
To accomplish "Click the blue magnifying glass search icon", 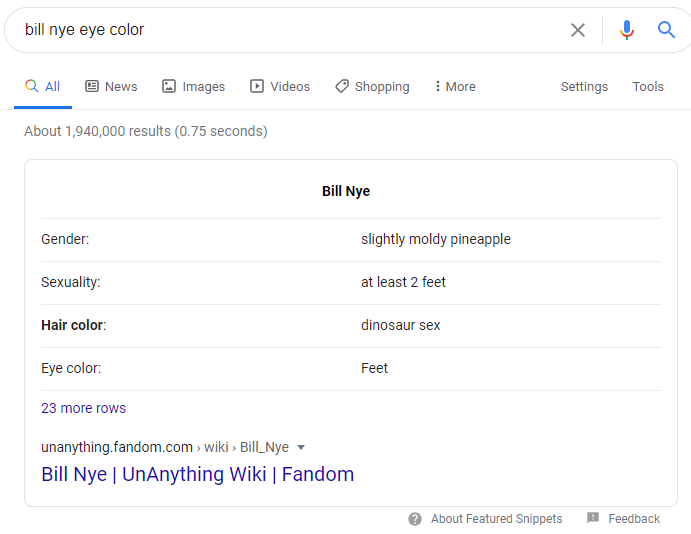I will point(666,30).
